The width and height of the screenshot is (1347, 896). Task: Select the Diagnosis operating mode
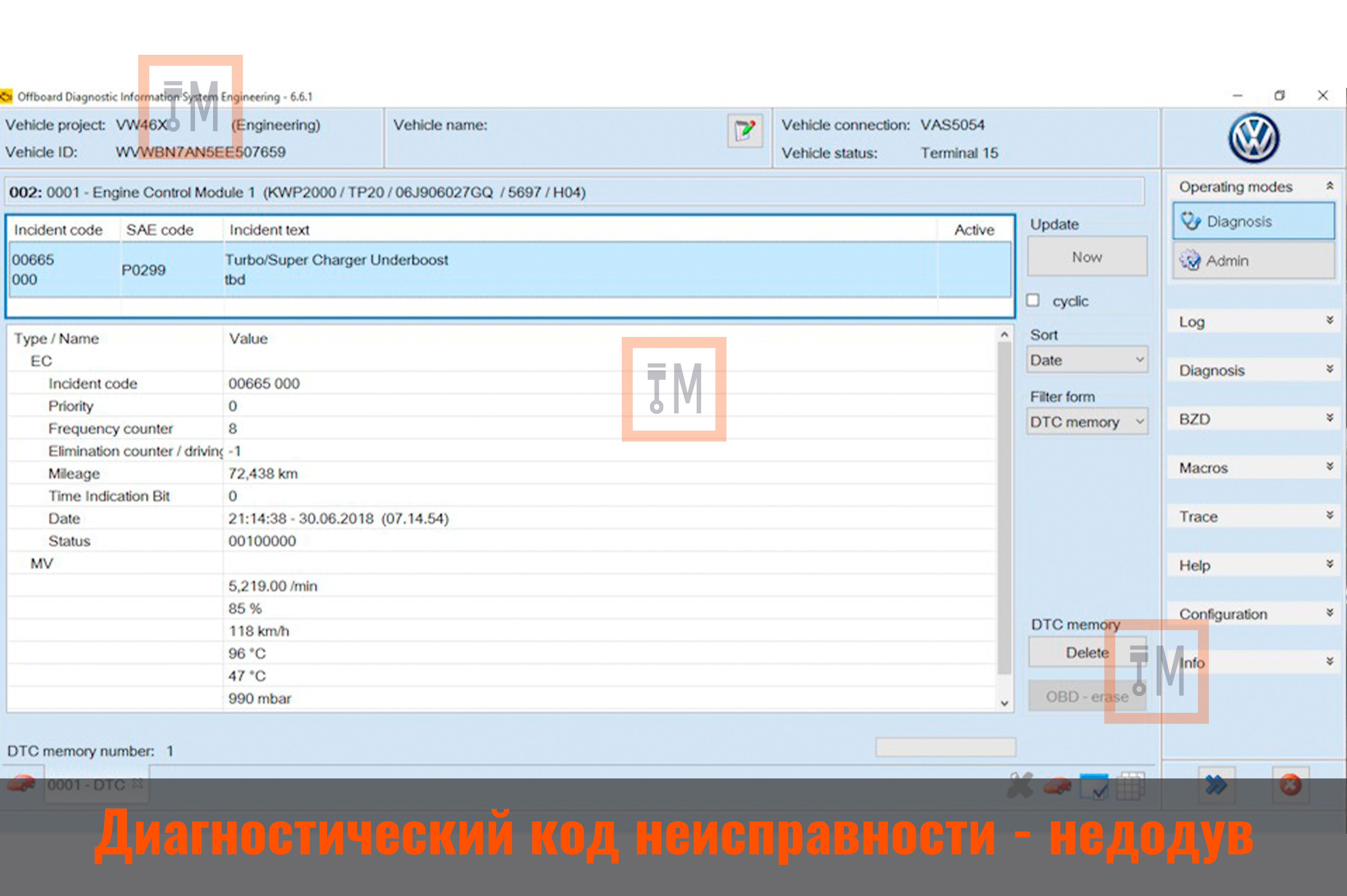tap(1253, 221)
